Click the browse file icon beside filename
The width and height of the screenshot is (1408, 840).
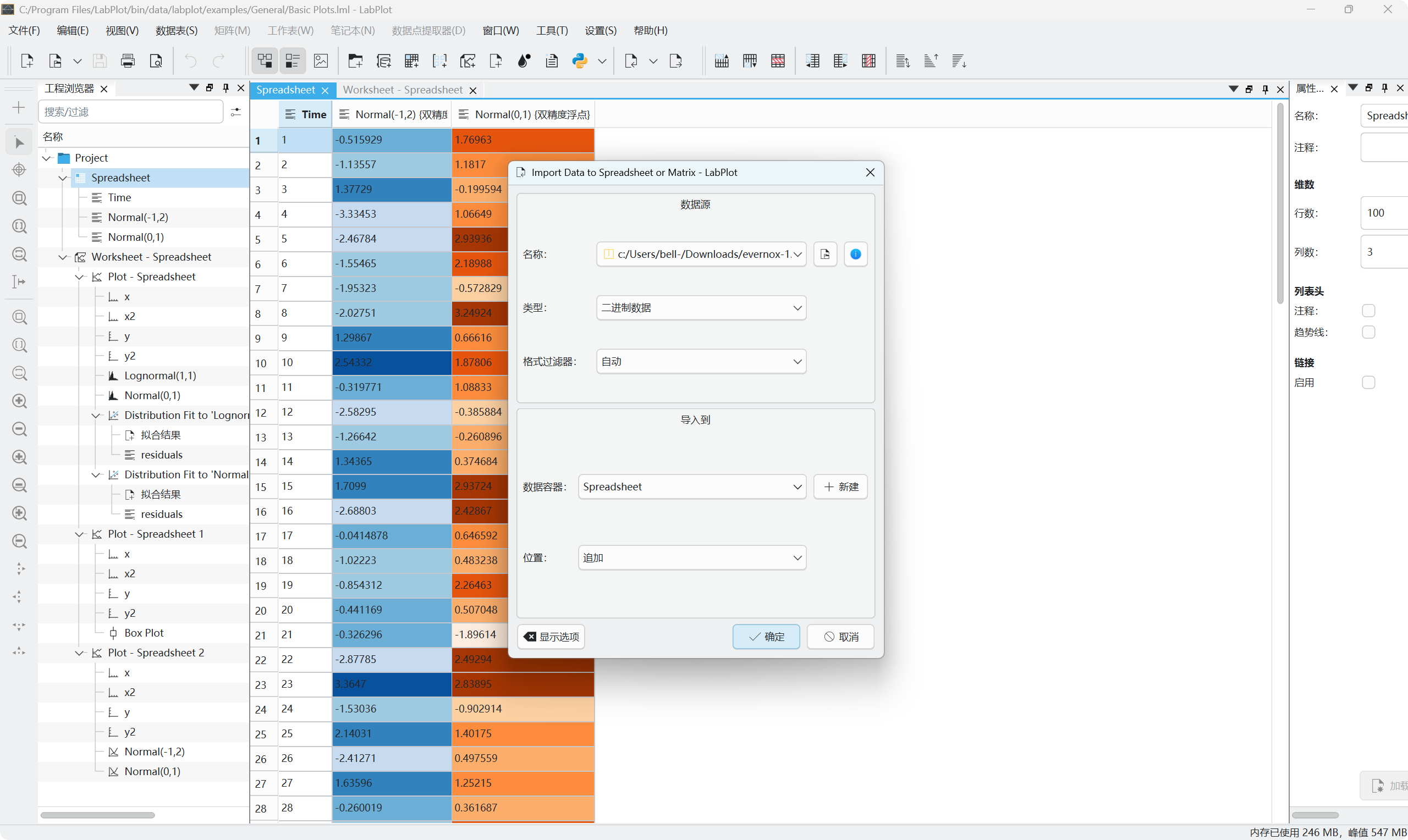(x=825, y=254)
